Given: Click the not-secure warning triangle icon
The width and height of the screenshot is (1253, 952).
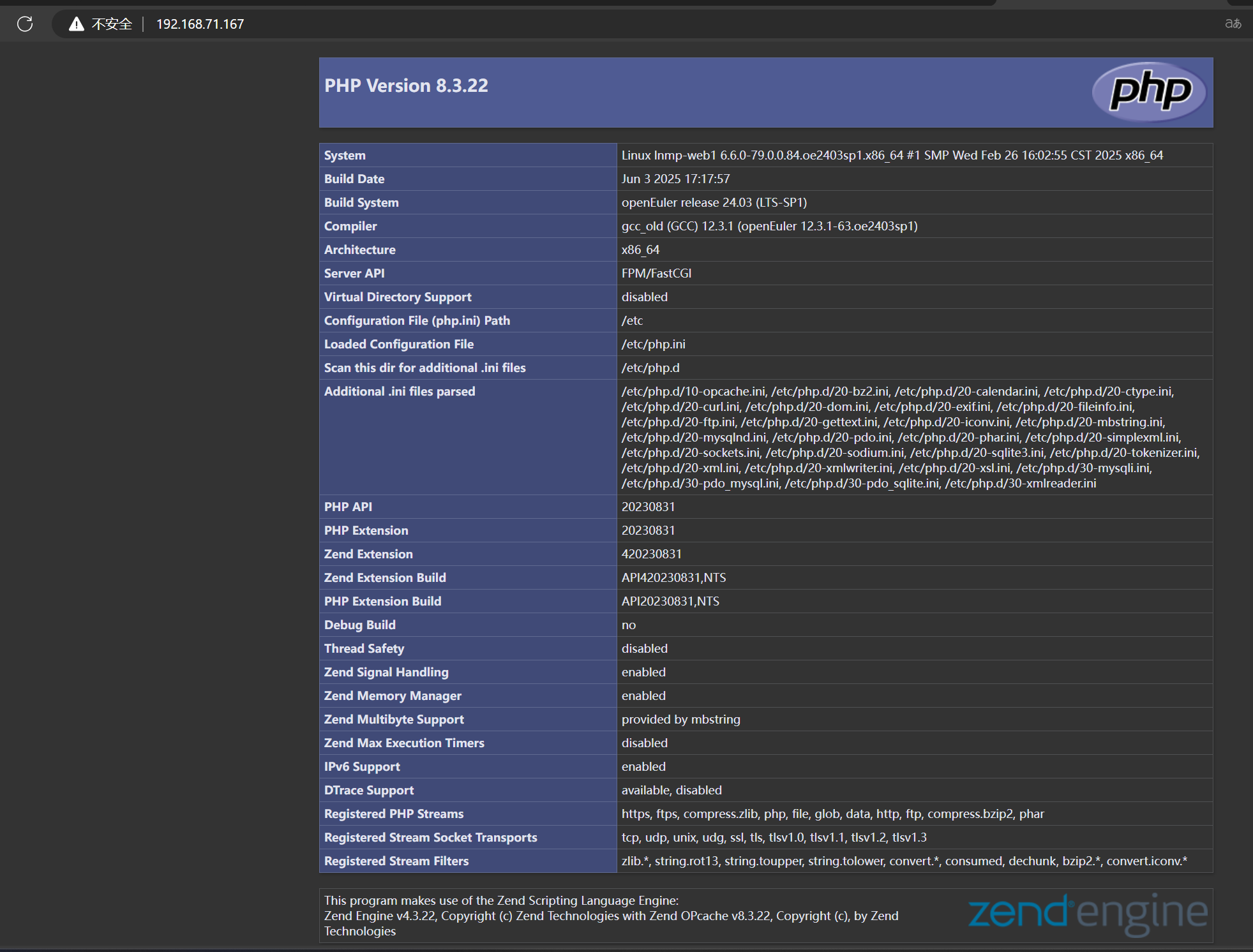Looking at the screenshot, I should point(77,24).
